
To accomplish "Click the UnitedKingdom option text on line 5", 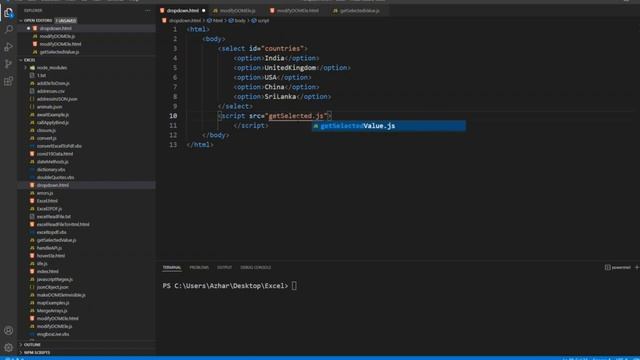I will coord(290,68).
